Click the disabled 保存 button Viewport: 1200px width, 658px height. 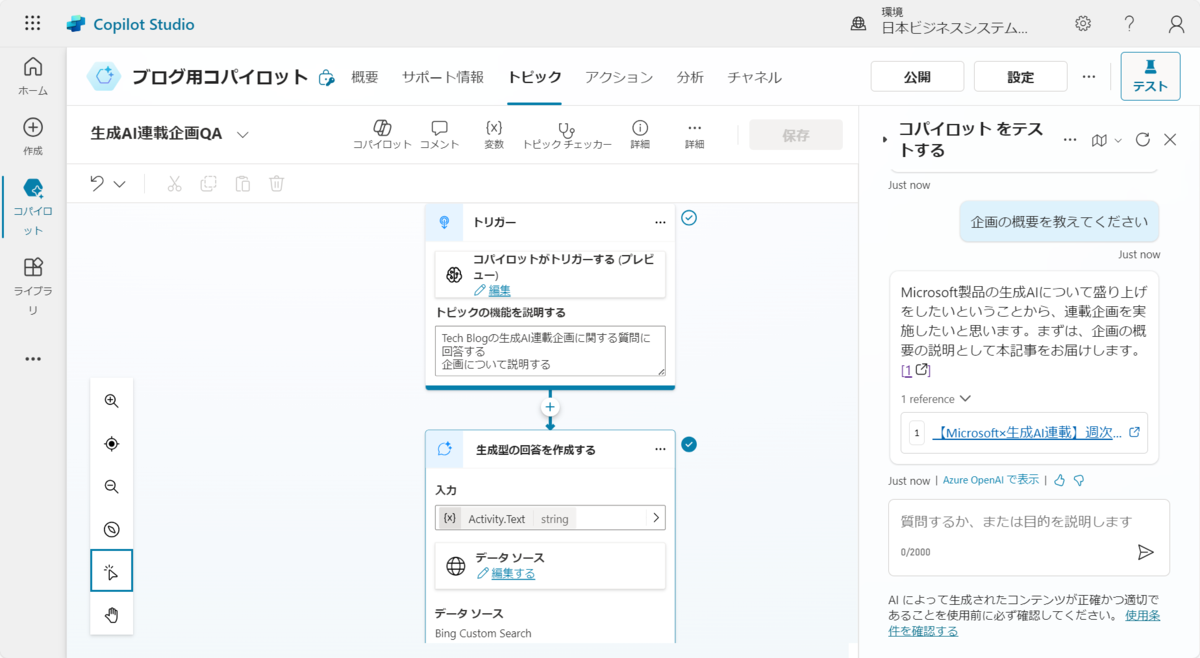coord(796,135)
